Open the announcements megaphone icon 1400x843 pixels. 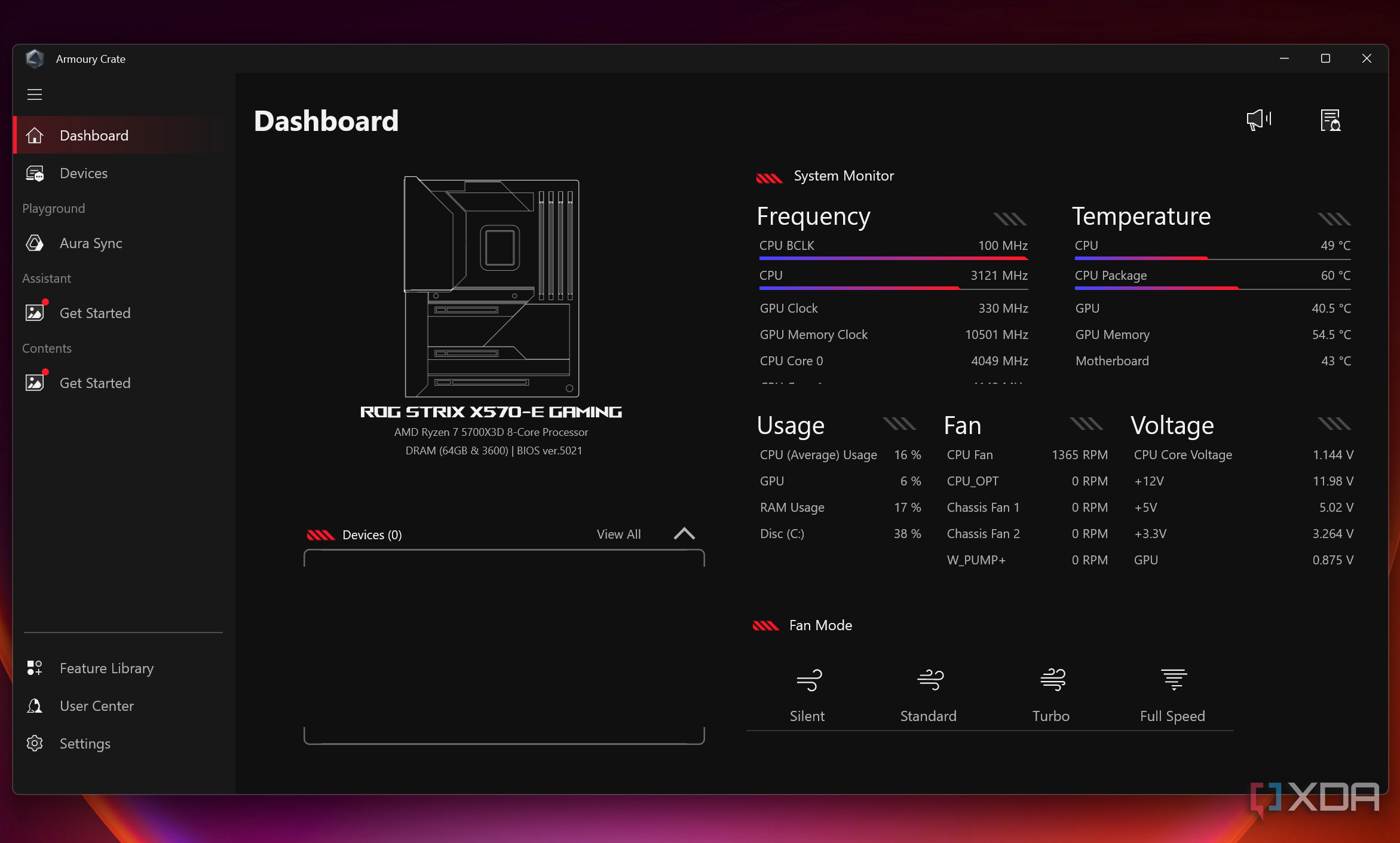[1258, 120]
